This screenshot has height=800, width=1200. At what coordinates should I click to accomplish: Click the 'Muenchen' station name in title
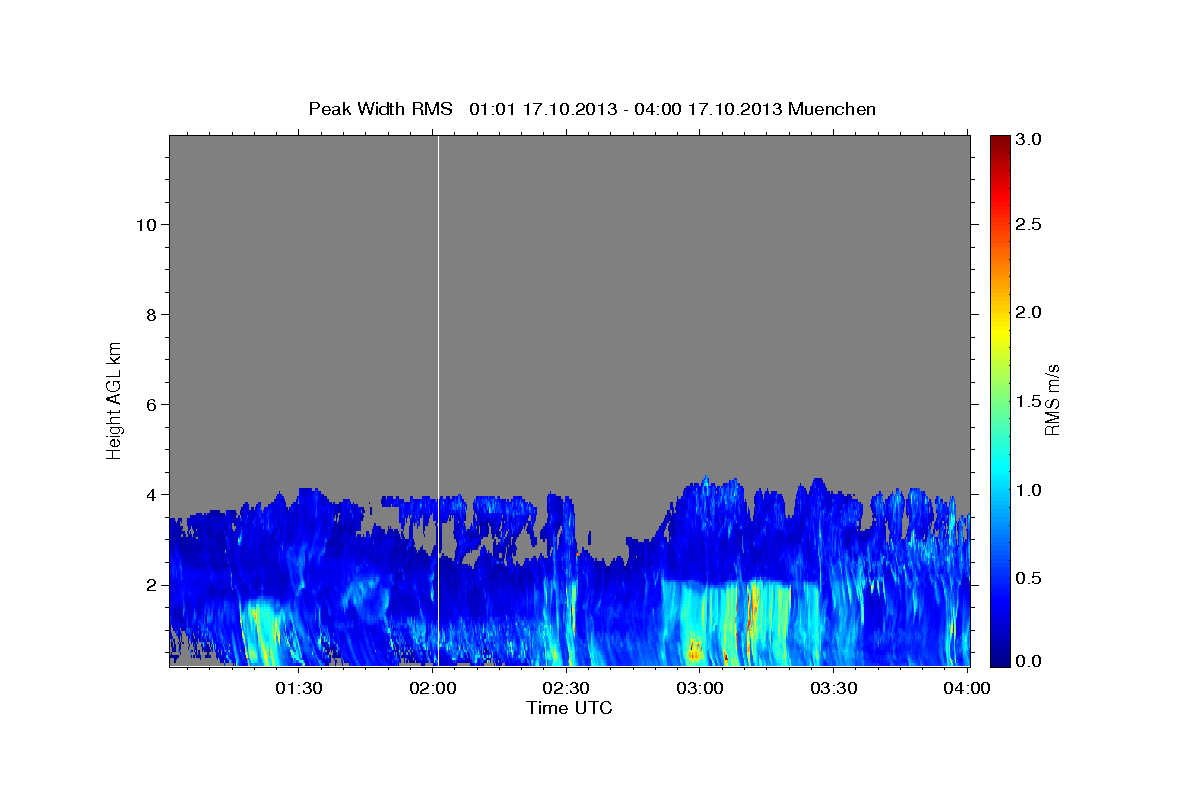coord(832,108)
